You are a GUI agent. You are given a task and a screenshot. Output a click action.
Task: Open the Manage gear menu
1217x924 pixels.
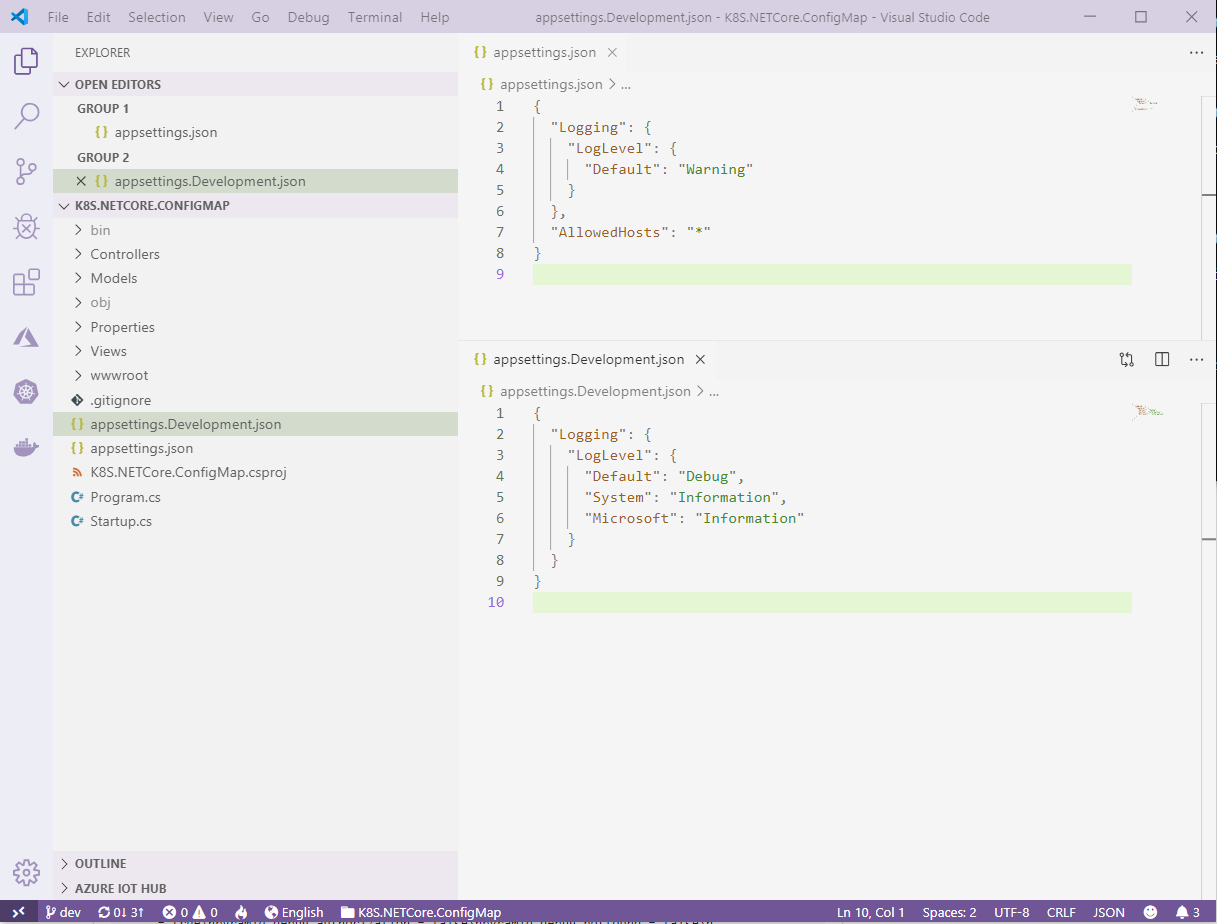[26, 871]
